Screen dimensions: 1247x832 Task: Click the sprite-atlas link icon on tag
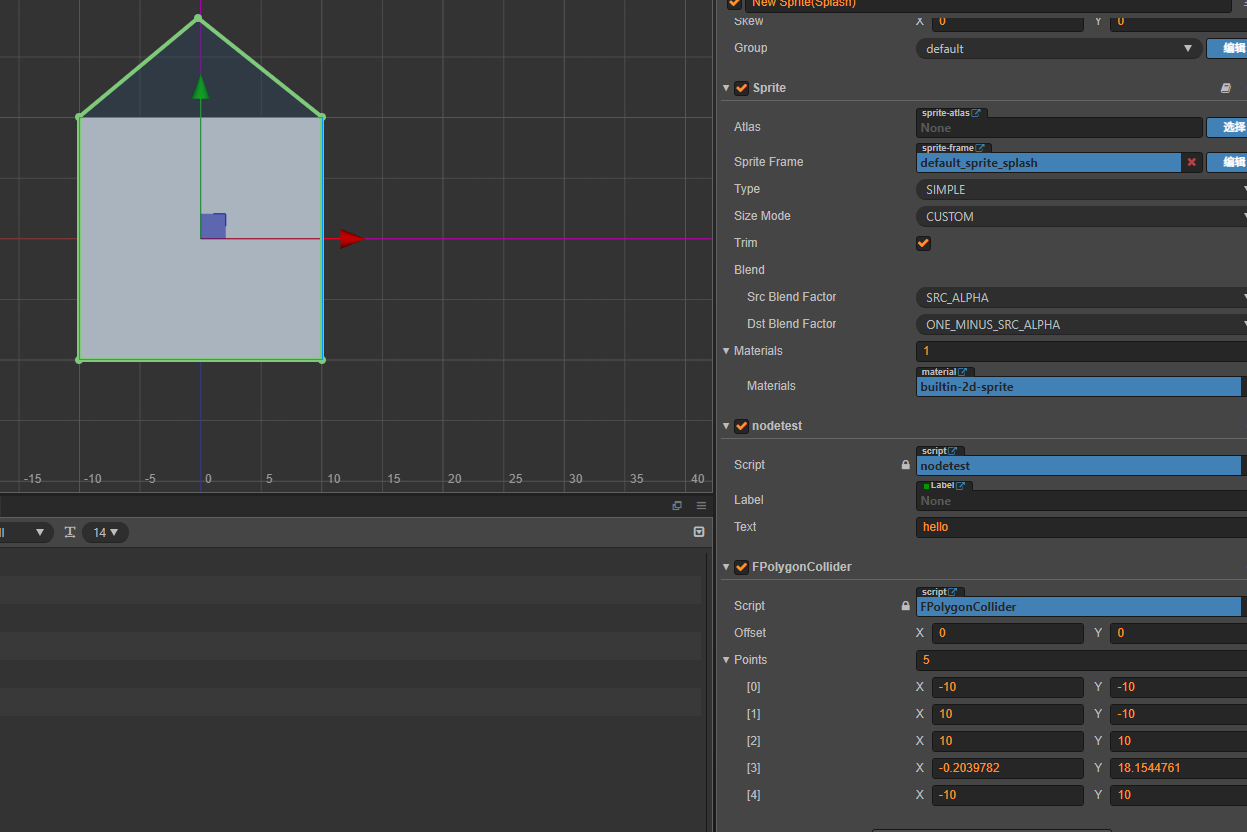(976, 113)
